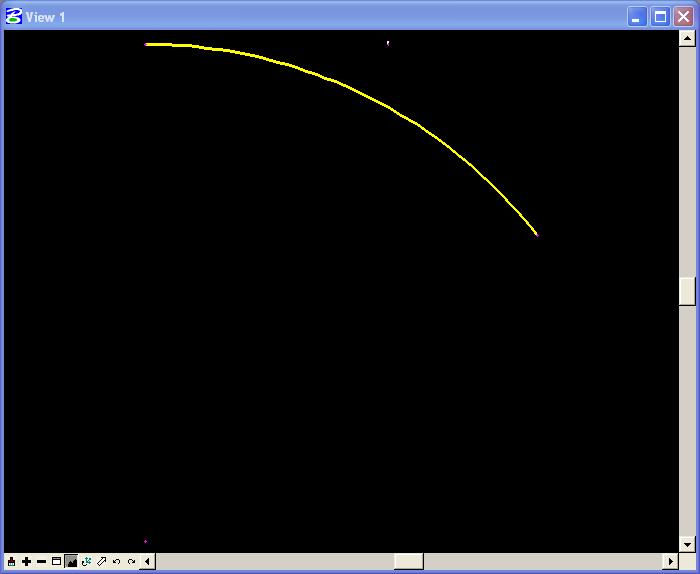Viewport: 700px width, 574px height.
Task: Select the Zoom Out minus tool
Action: click(42, 562)
